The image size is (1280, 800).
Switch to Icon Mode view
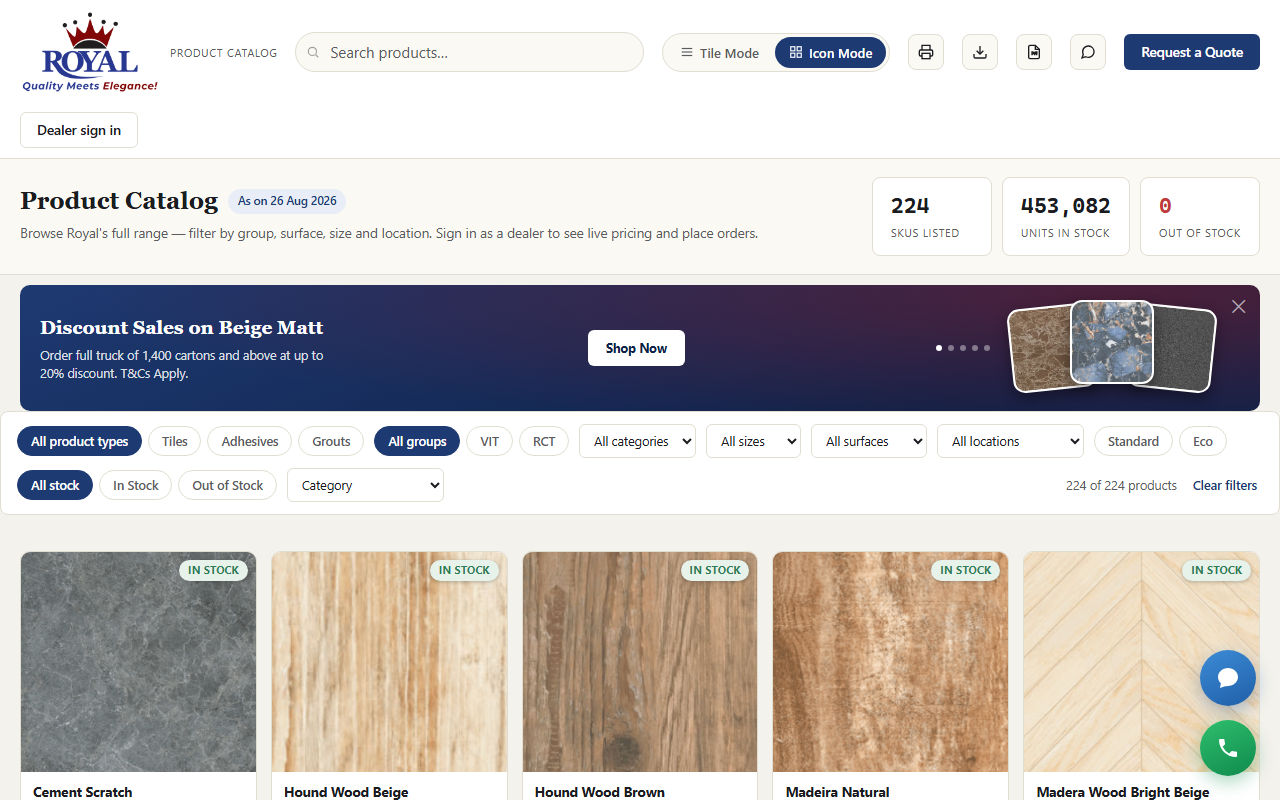(x=830, y=53)
